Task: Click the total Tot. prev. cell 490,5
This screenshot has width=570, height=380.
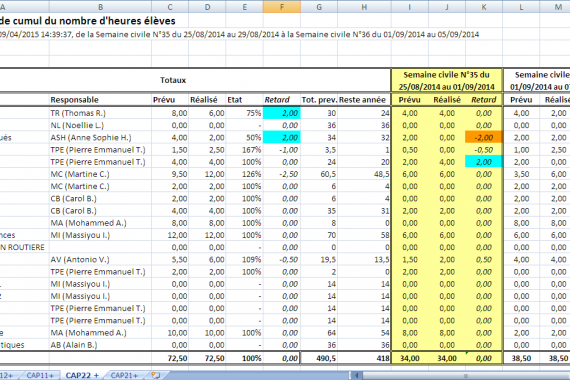Action: [x=319, y=358]
